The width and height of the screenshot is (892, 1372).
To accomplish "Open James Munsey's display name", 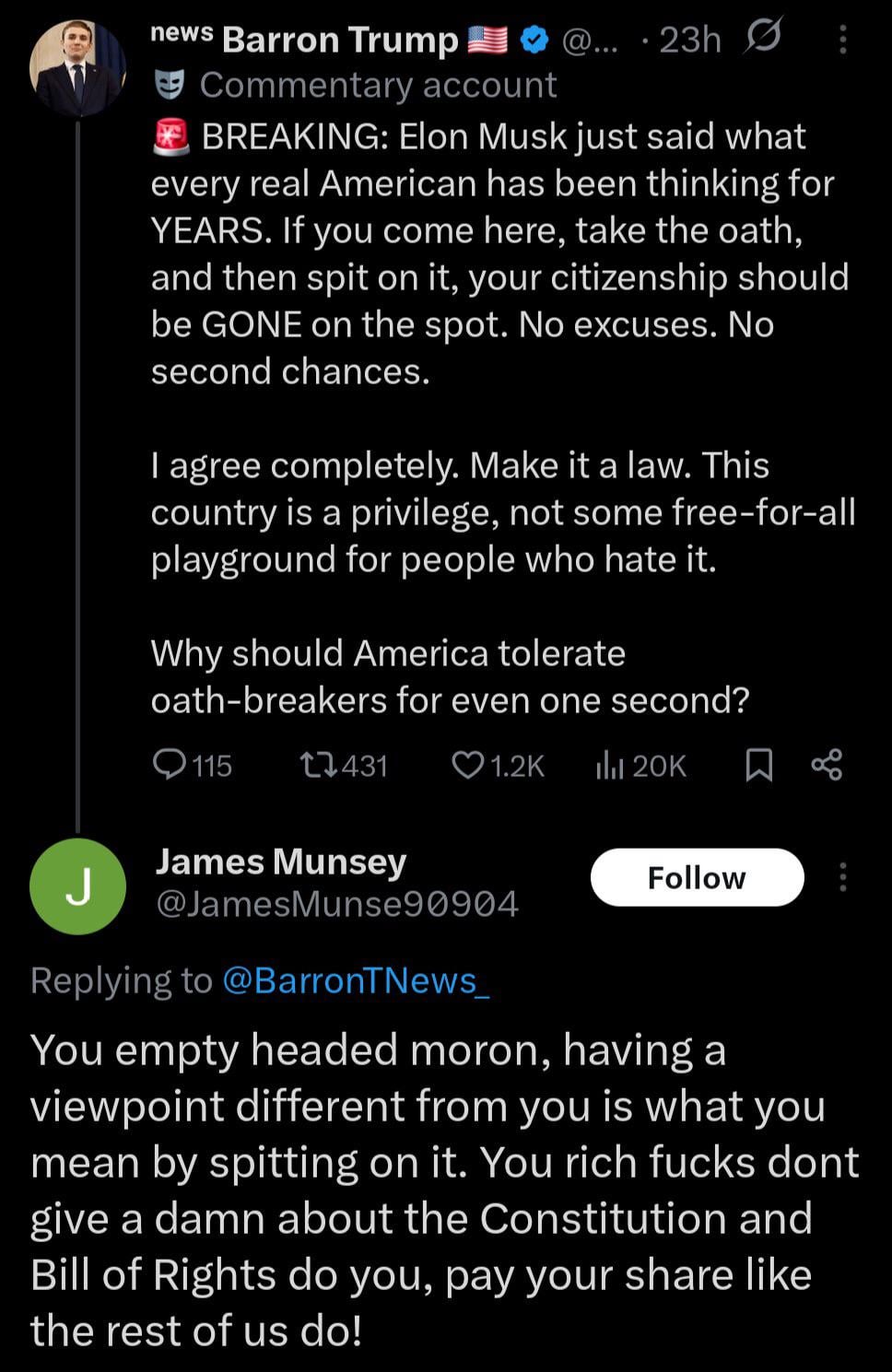I will point(281,862).
